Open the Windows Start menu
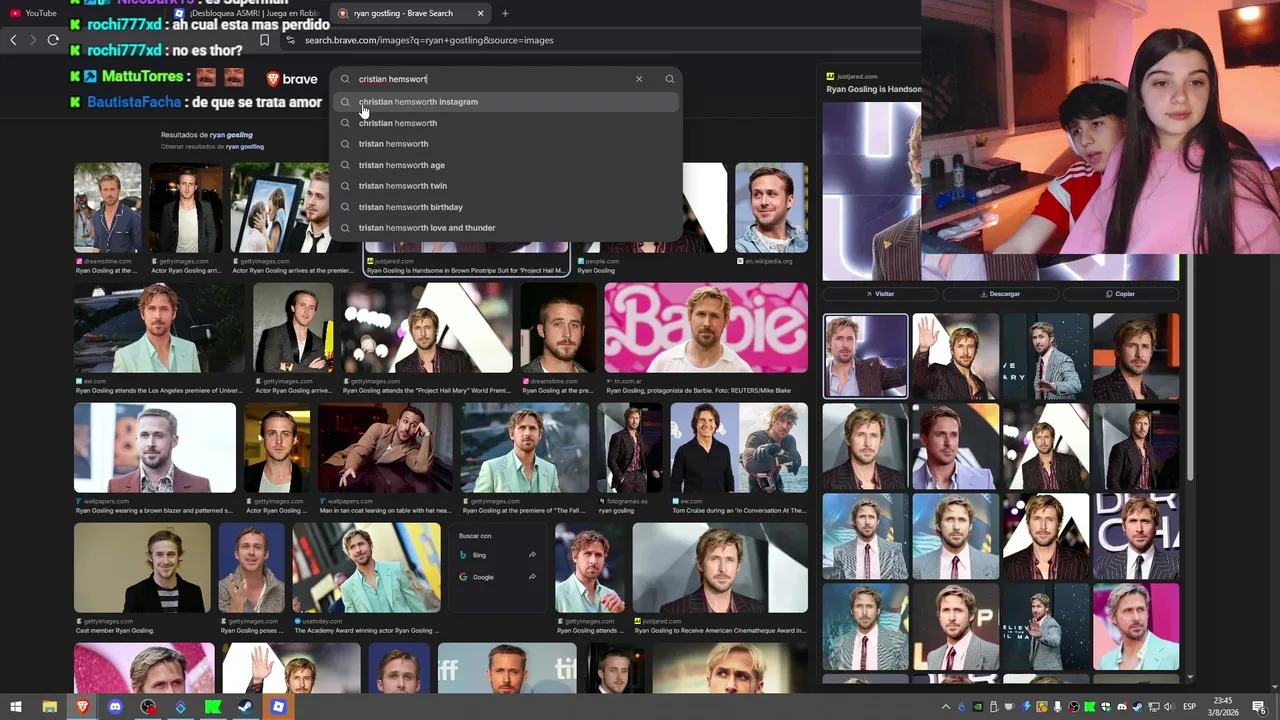Viewport: 1280px width, 720px height. (x=15, y=707)
